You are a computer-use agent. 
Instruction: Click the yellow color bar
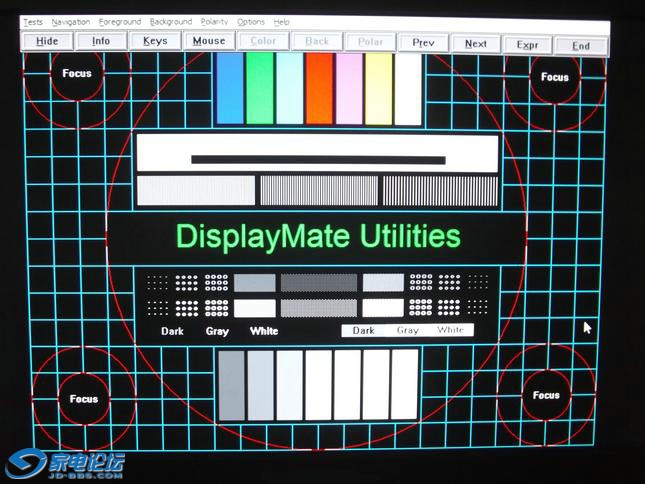379,89
